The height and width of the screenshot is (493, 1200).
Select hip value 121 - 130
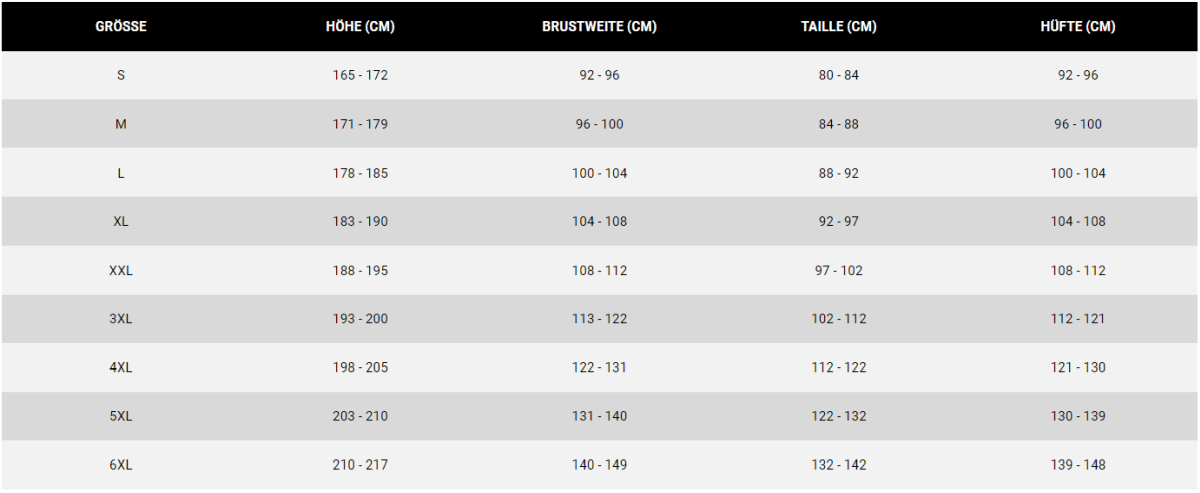point(1078,367)
